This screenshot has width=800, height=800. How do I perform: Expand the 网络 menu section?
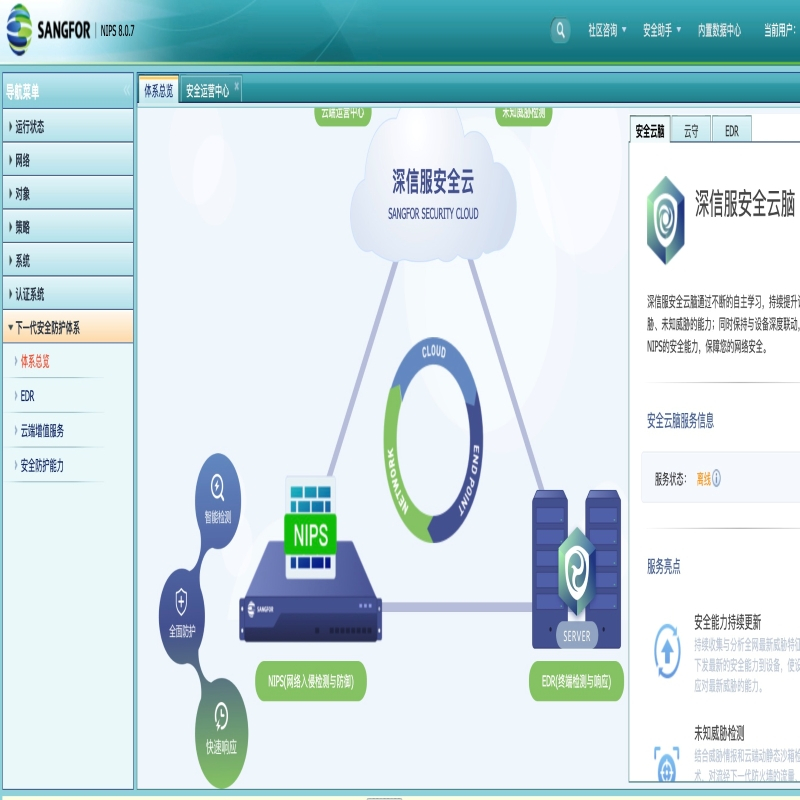[x=68, y=160]
